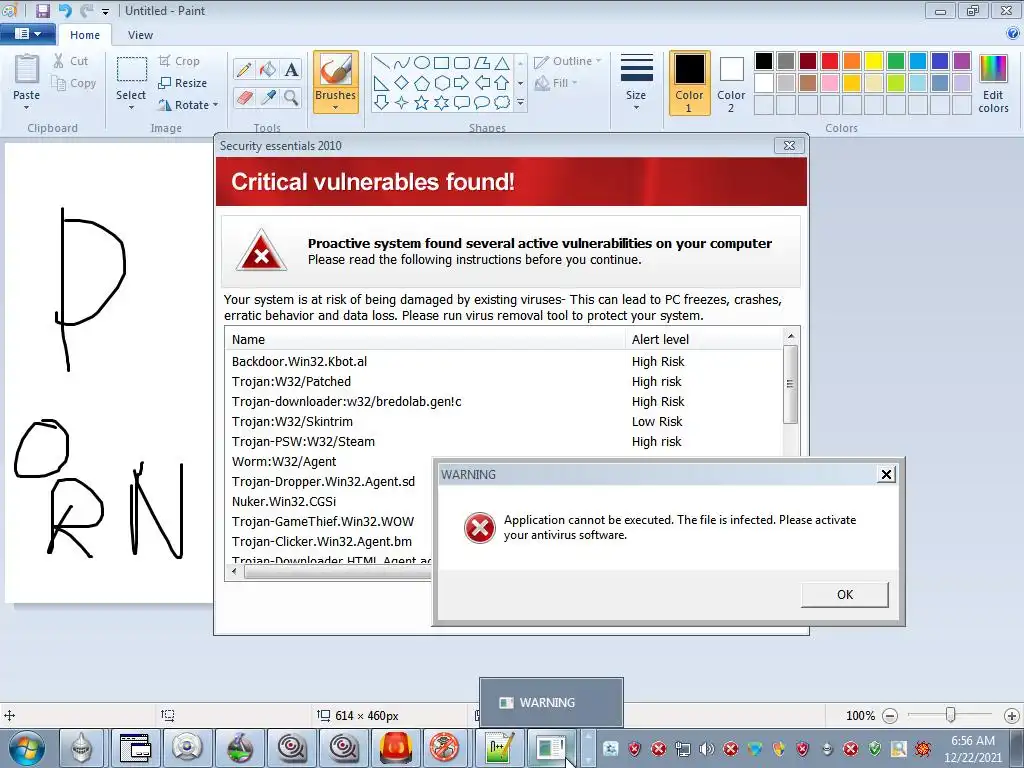The height and width of the screenshot is (768, 1024).
Task: Click threat list scroll up arrow
Action: (791, 336)
